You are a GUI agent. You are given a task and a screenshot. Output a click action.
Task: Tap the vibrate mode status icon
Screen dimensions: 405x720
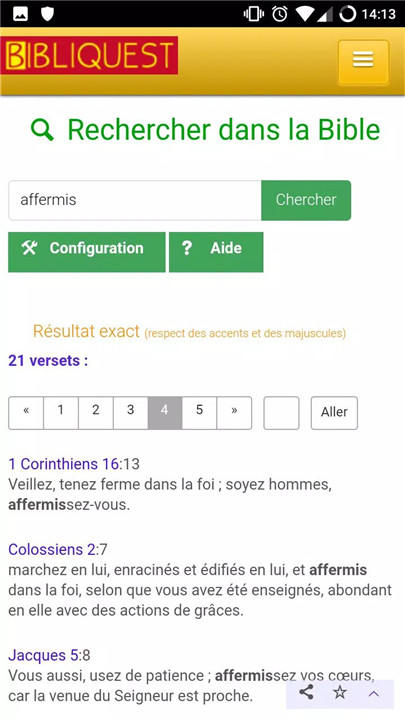pyautogui.click(x=254, y=14)
